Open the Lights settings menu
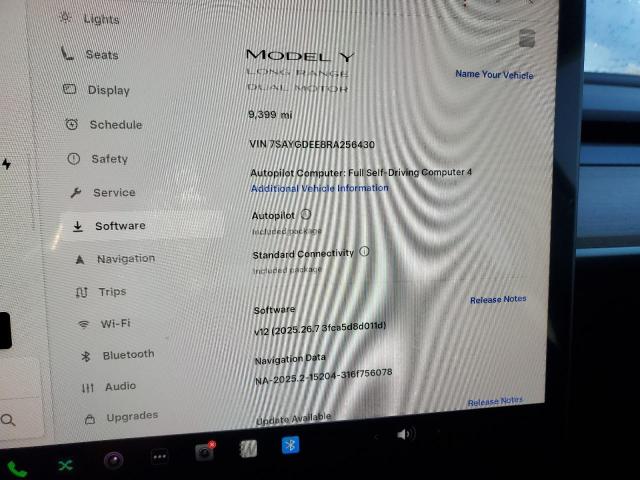This screenshot has width=640, height=480. point(100,19)
